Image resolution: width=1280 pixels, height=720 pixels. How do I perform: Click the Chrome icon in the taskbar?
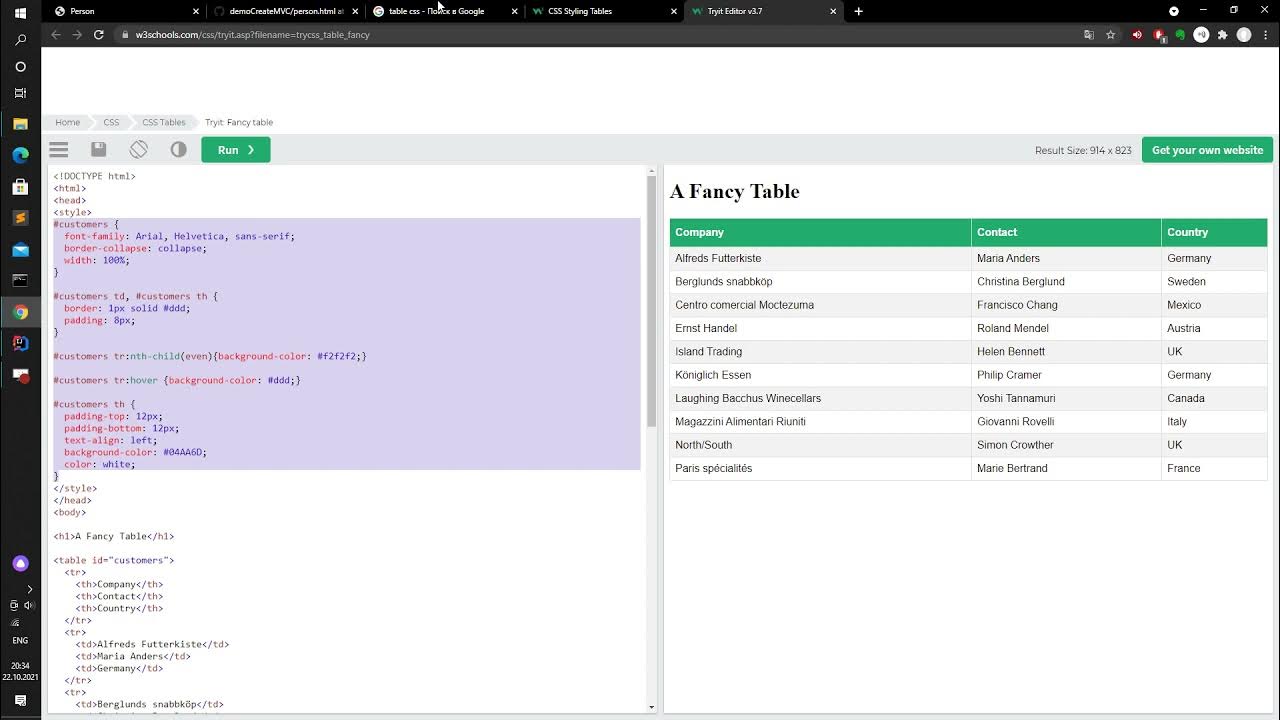(20, 312)
